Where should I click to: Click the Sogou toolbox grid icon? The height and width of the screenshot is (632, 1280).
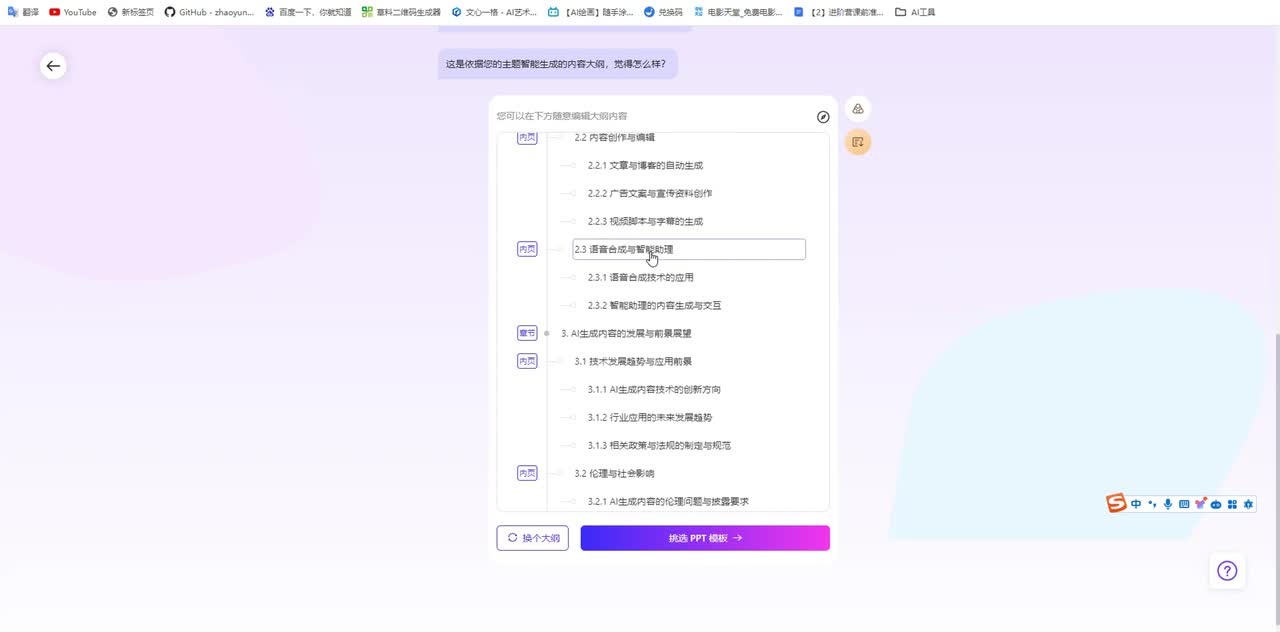(x=1232, y=504)
